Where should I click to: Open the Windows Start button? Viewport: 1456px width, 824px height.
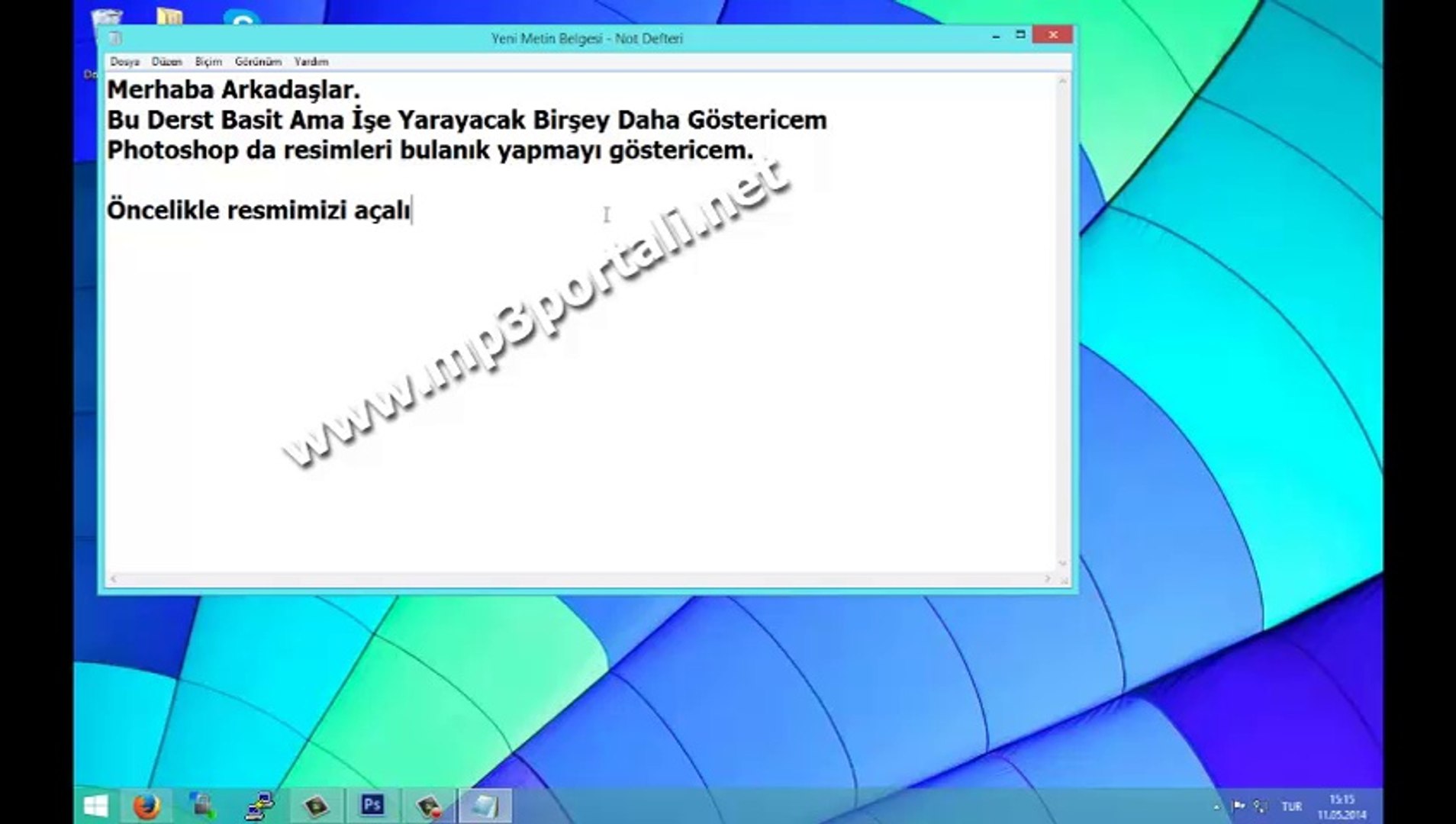(95, 806)
